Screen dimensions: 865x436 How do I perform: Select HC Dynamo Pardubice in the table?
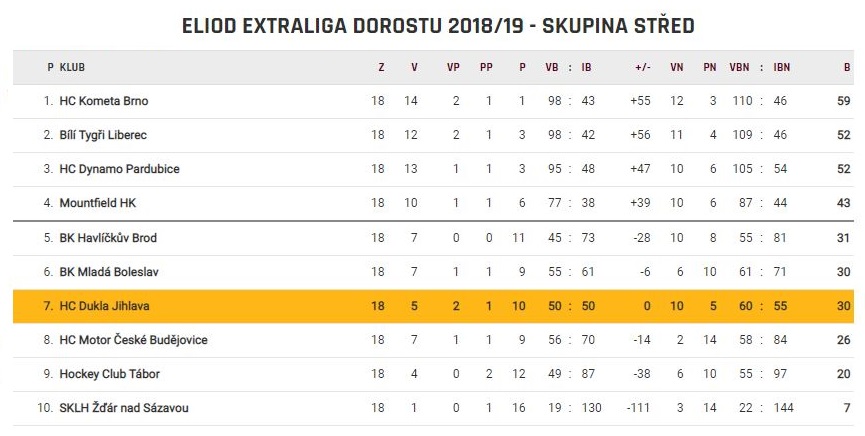click(x=120, y=169)
